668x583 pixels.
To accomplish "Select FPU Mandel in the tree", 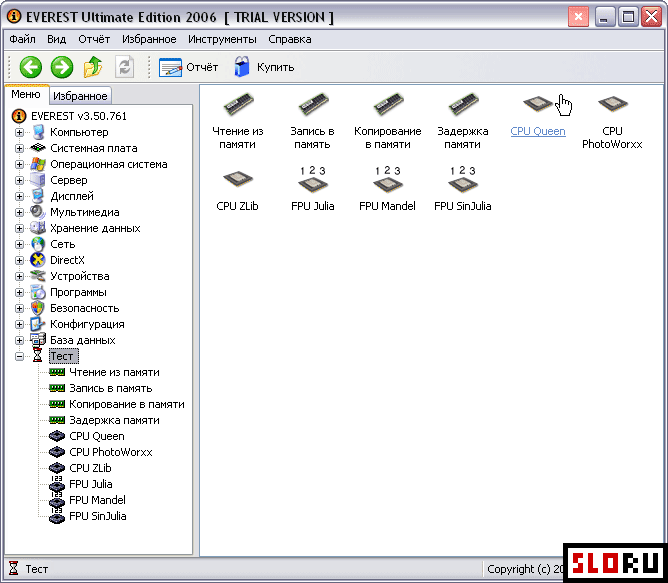I will pyautogui.click(x=98, y=500).
